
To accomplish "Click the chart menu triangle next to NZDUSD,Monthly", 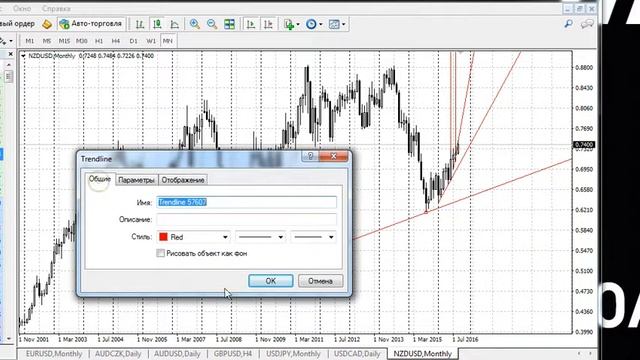I will click(23, 56).
